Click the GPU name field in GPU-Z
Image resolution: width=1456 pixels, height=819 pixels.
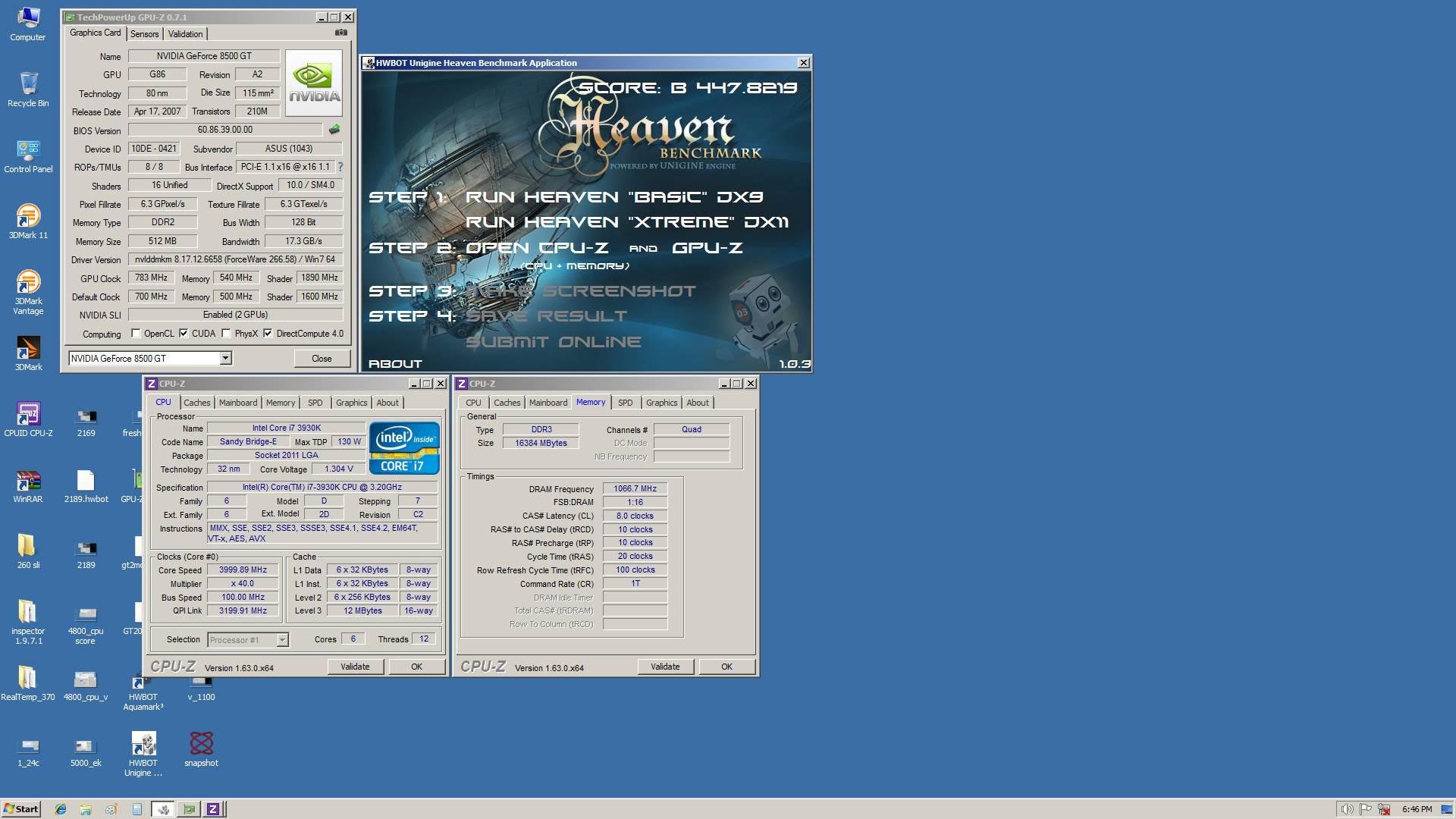[x=204, y=56]
